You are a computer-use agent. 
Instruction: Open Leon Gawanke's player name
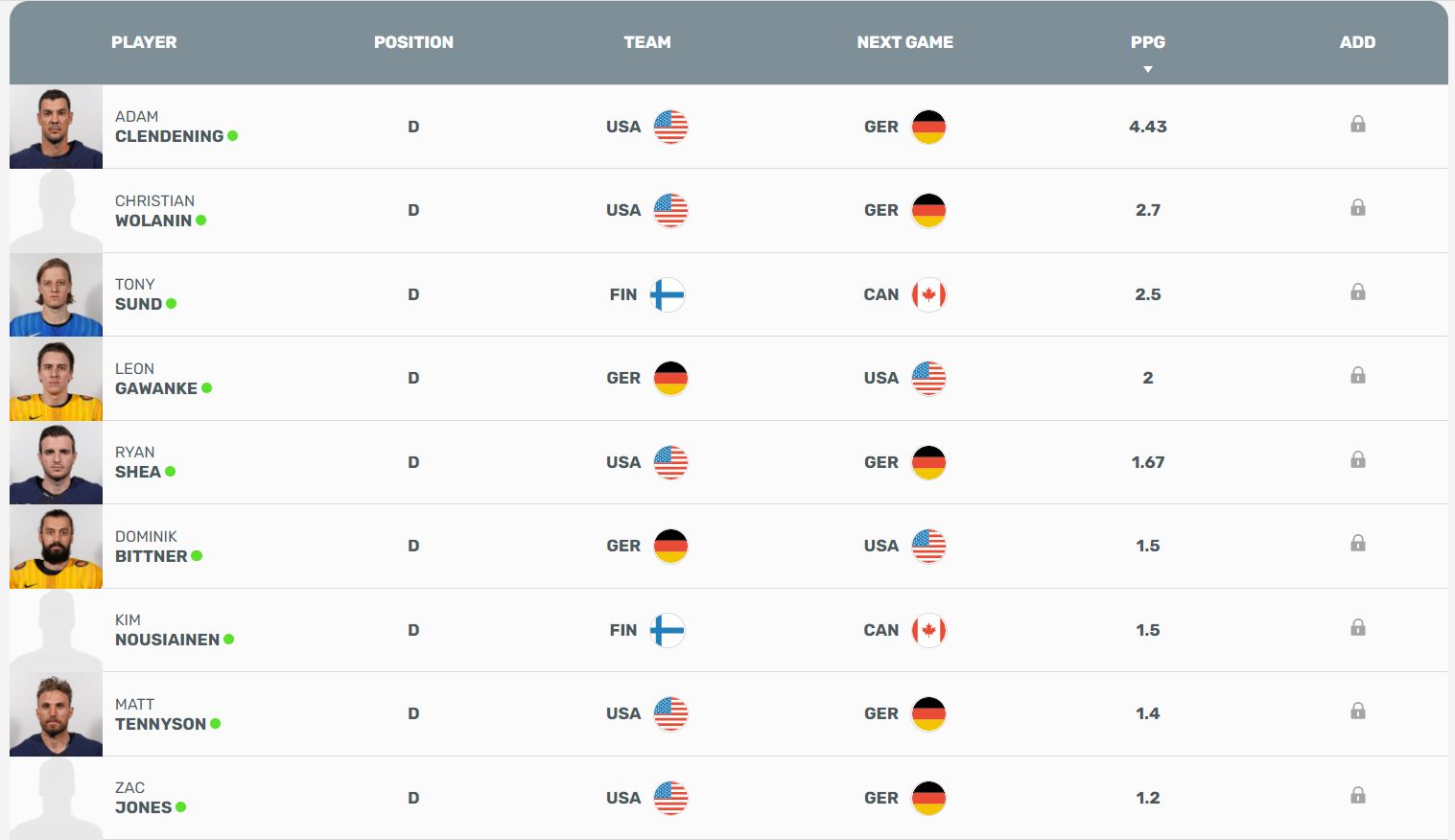(x=156, y=378)
